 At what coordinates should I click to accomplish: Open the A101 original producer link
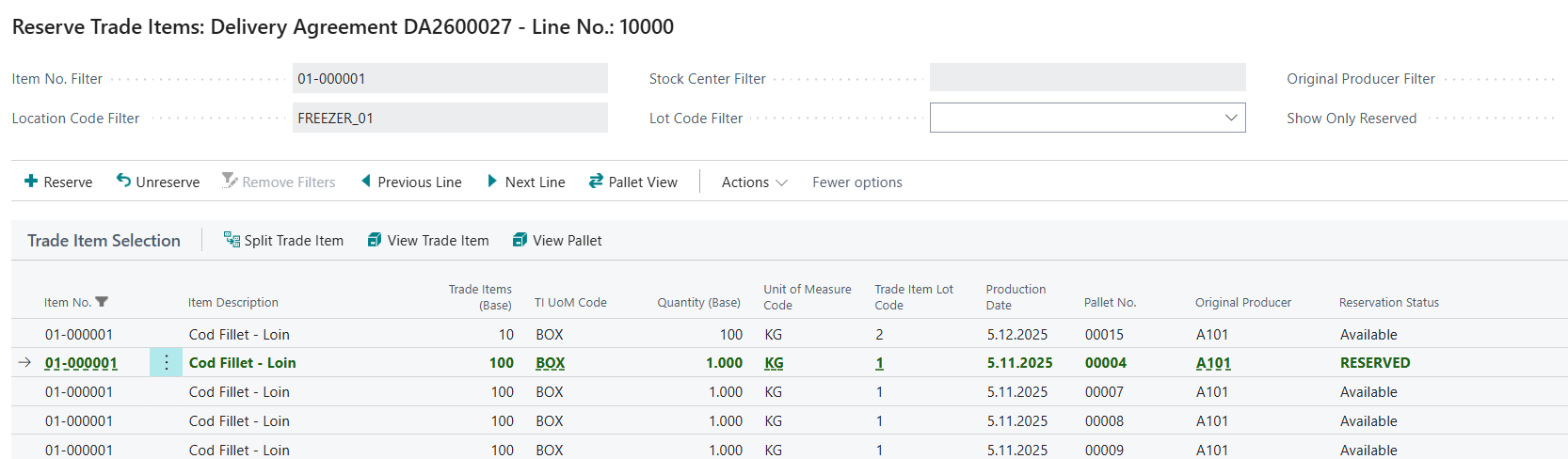tap(1213, 363)
